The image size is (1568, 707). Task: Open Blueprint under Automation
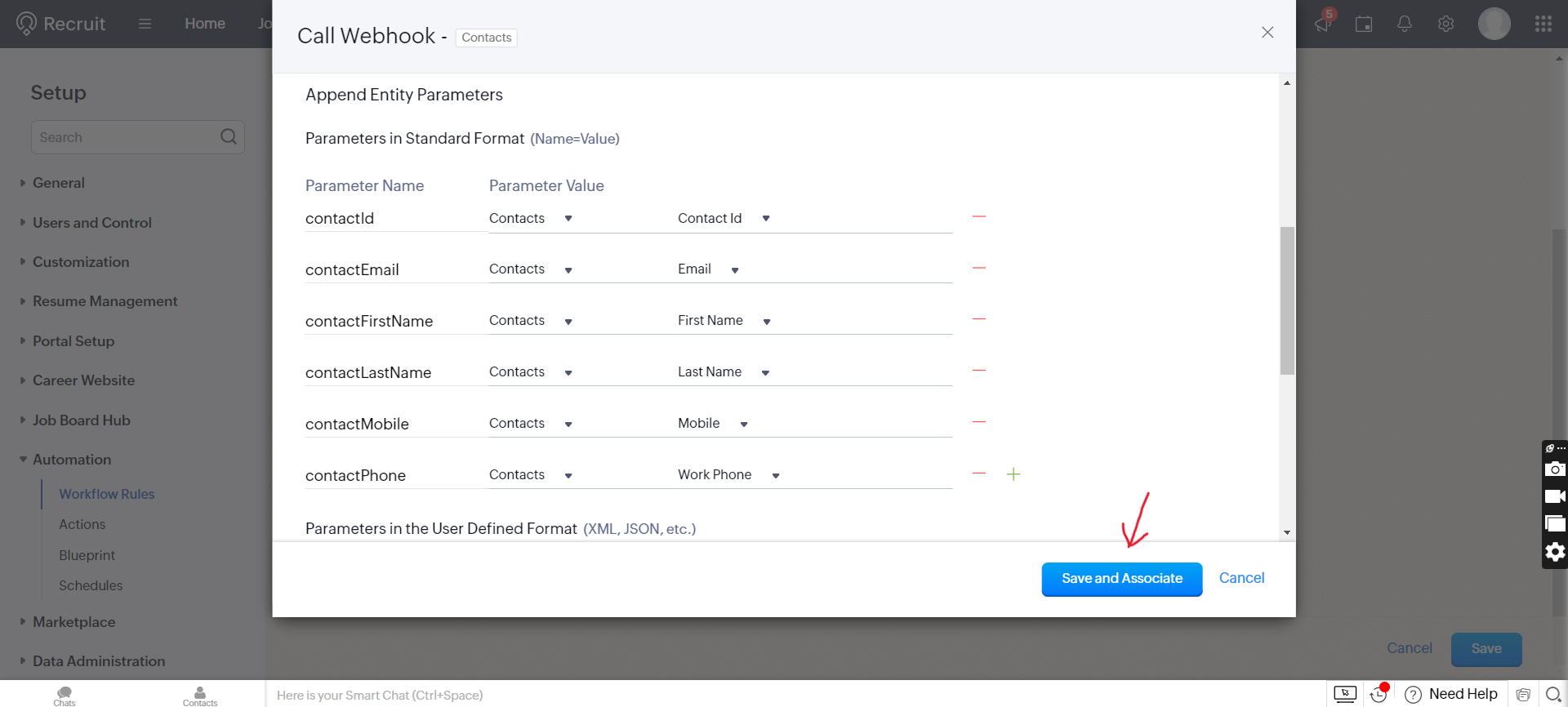coord(87,555)
